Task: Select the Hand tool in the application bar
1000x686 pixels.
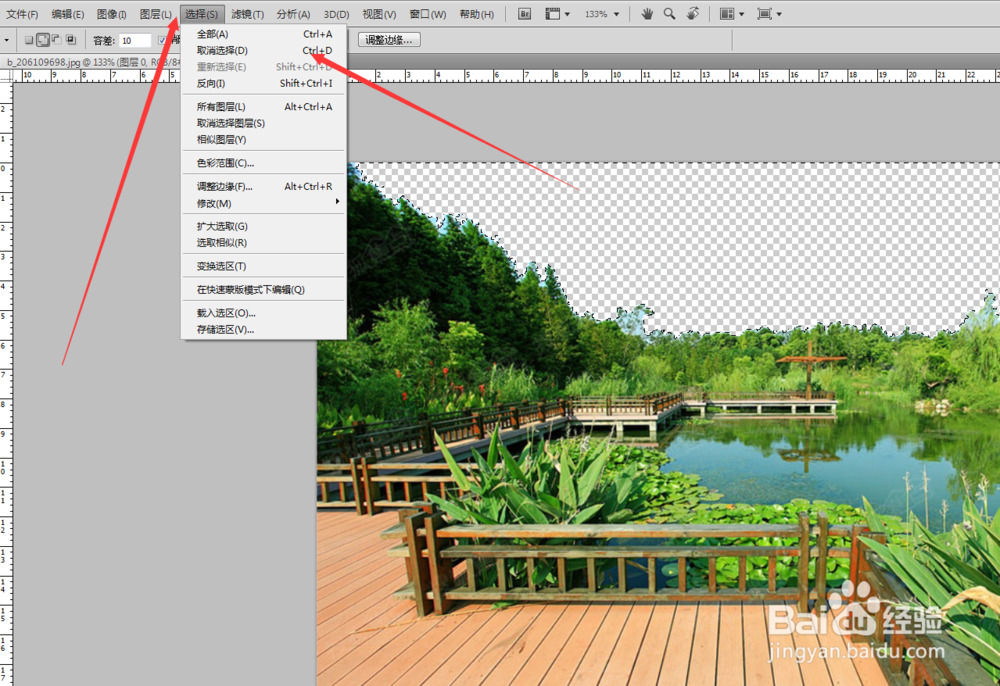Action: pyautogui.click(x=646, y=15)
